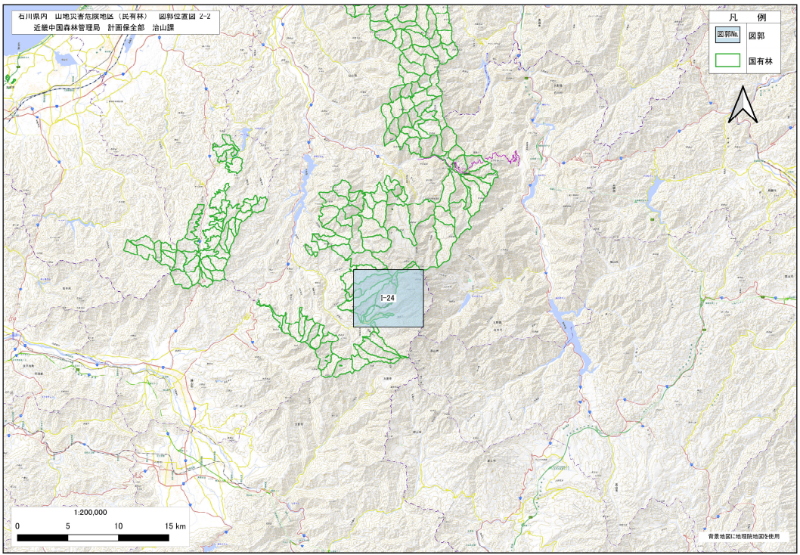Click the 凡例 legend heading
The width and height of the screenshot is (800, 555).
pos(745,17)
